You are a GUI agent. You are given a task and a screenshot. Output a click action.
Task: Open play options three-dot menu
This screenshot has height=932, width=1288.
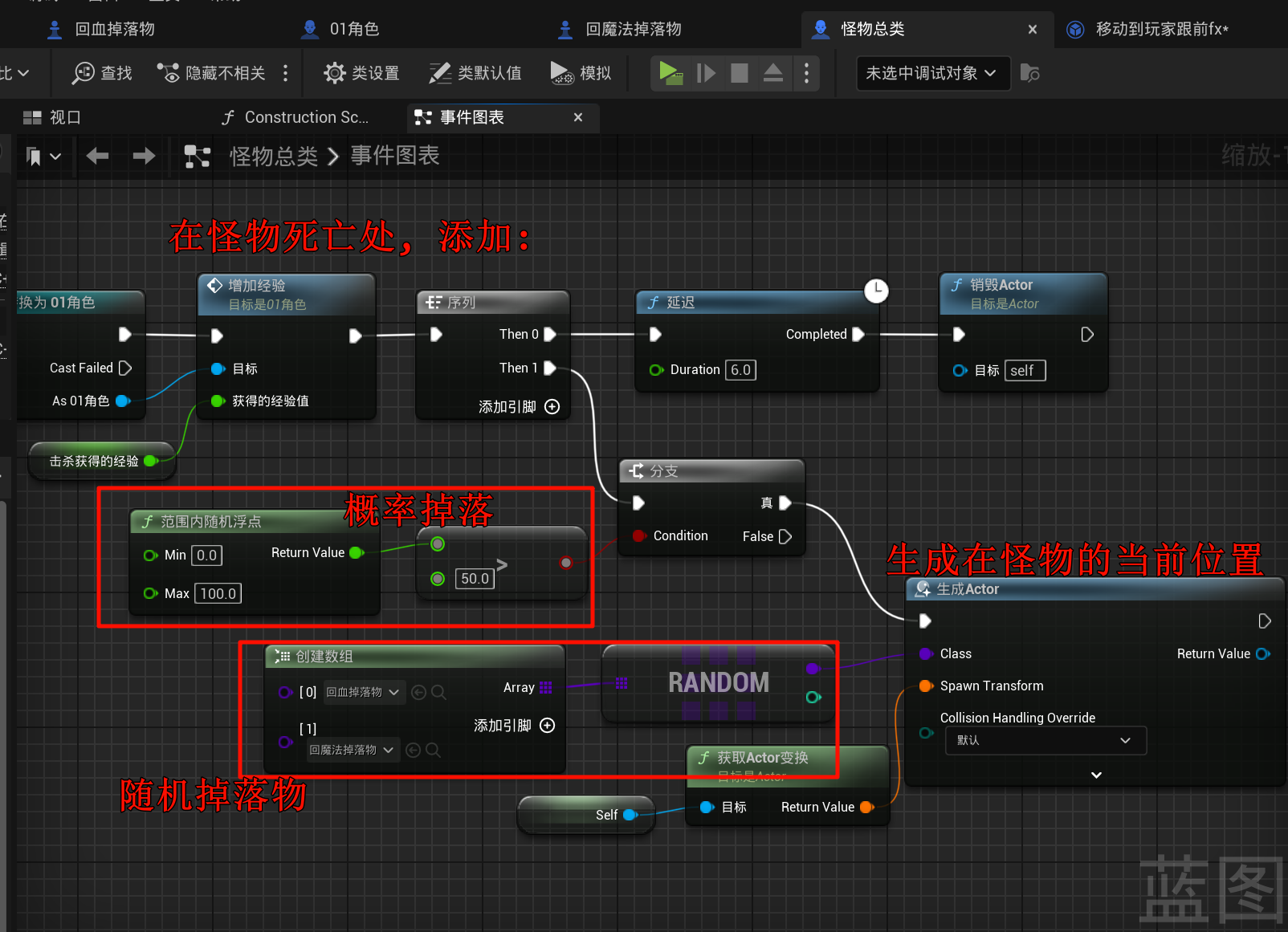tap(806, 73)
